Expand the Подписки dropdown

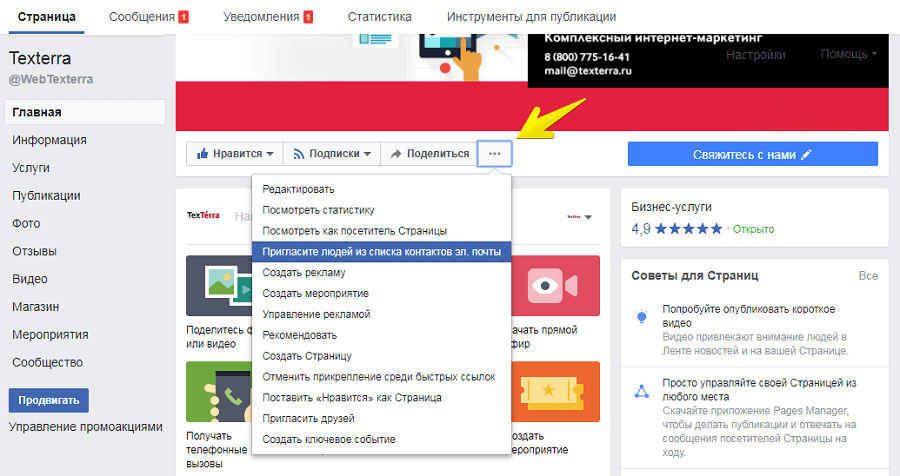(x=367, y=154)
